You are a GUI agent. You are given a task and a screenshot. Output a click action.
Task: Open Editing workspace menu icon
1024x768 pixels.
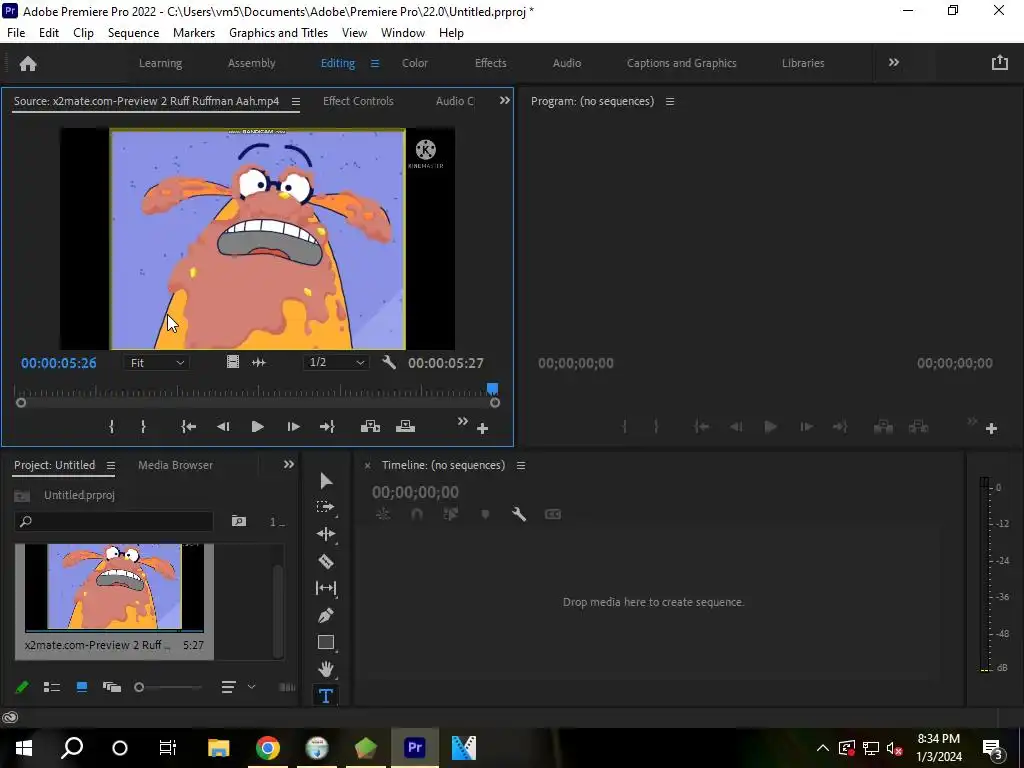(375, 63)
